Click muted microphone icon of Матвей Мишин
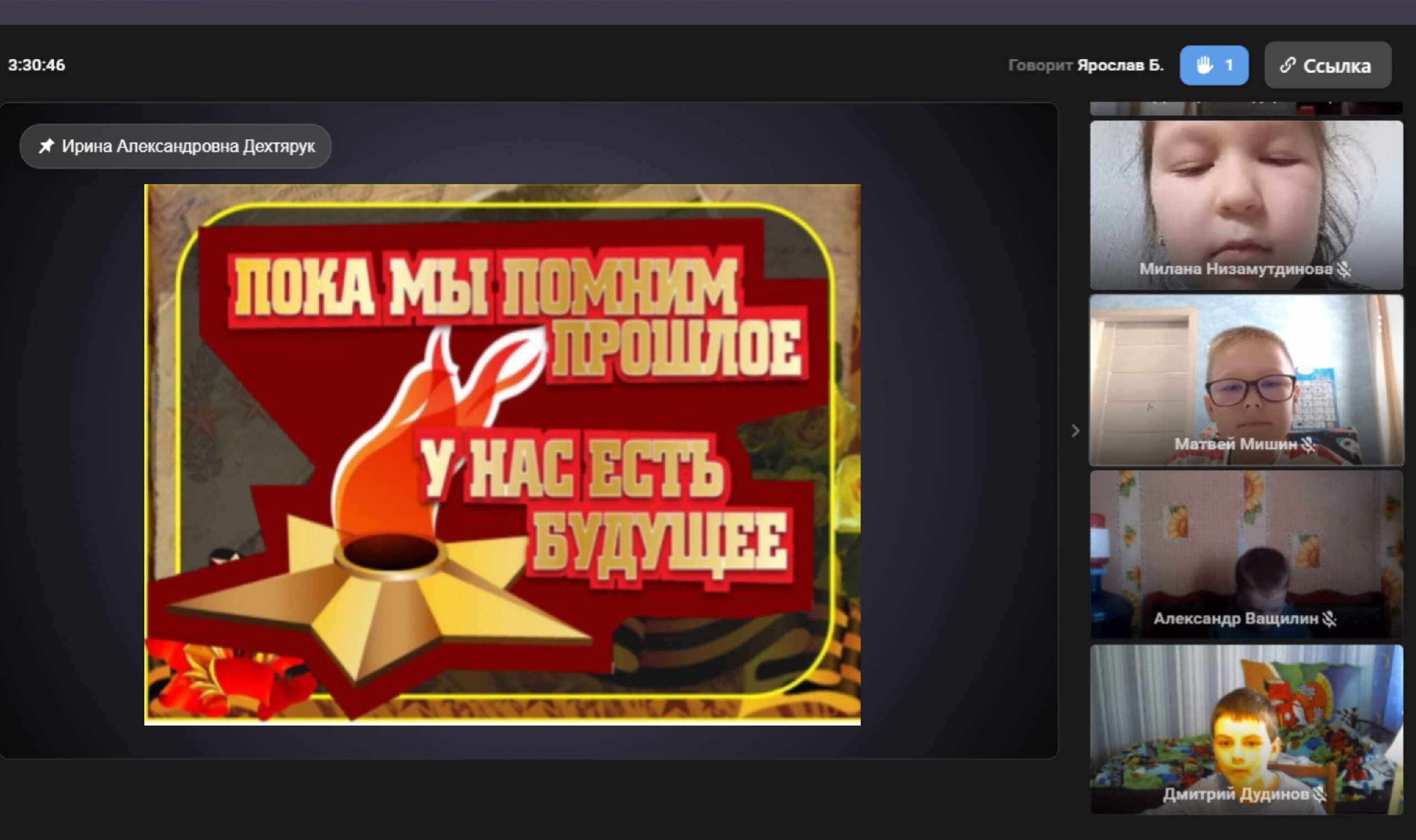 coord(1308,445)
